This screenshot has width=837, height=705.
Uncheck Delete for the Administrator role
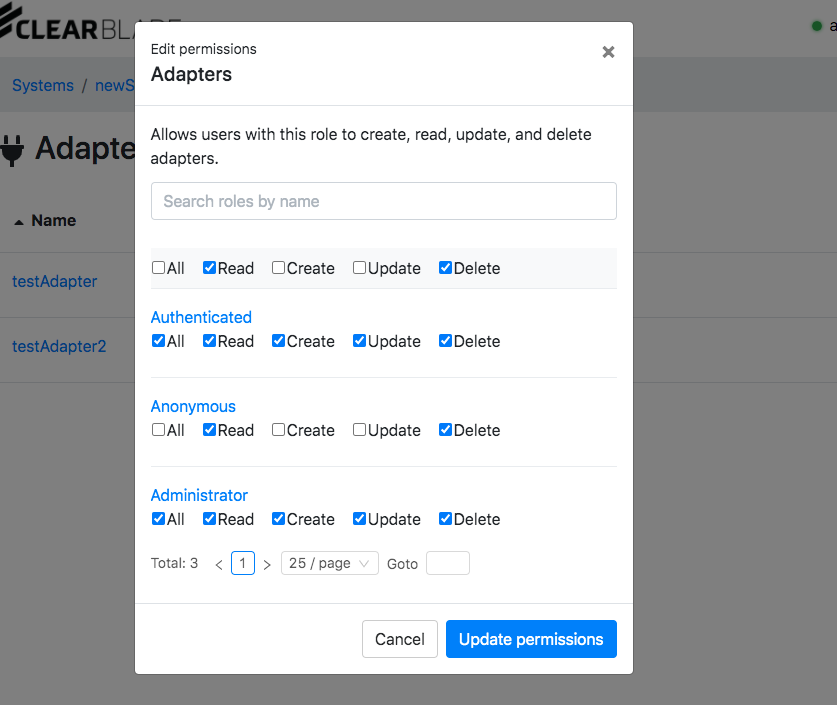(x=446, y=519)
